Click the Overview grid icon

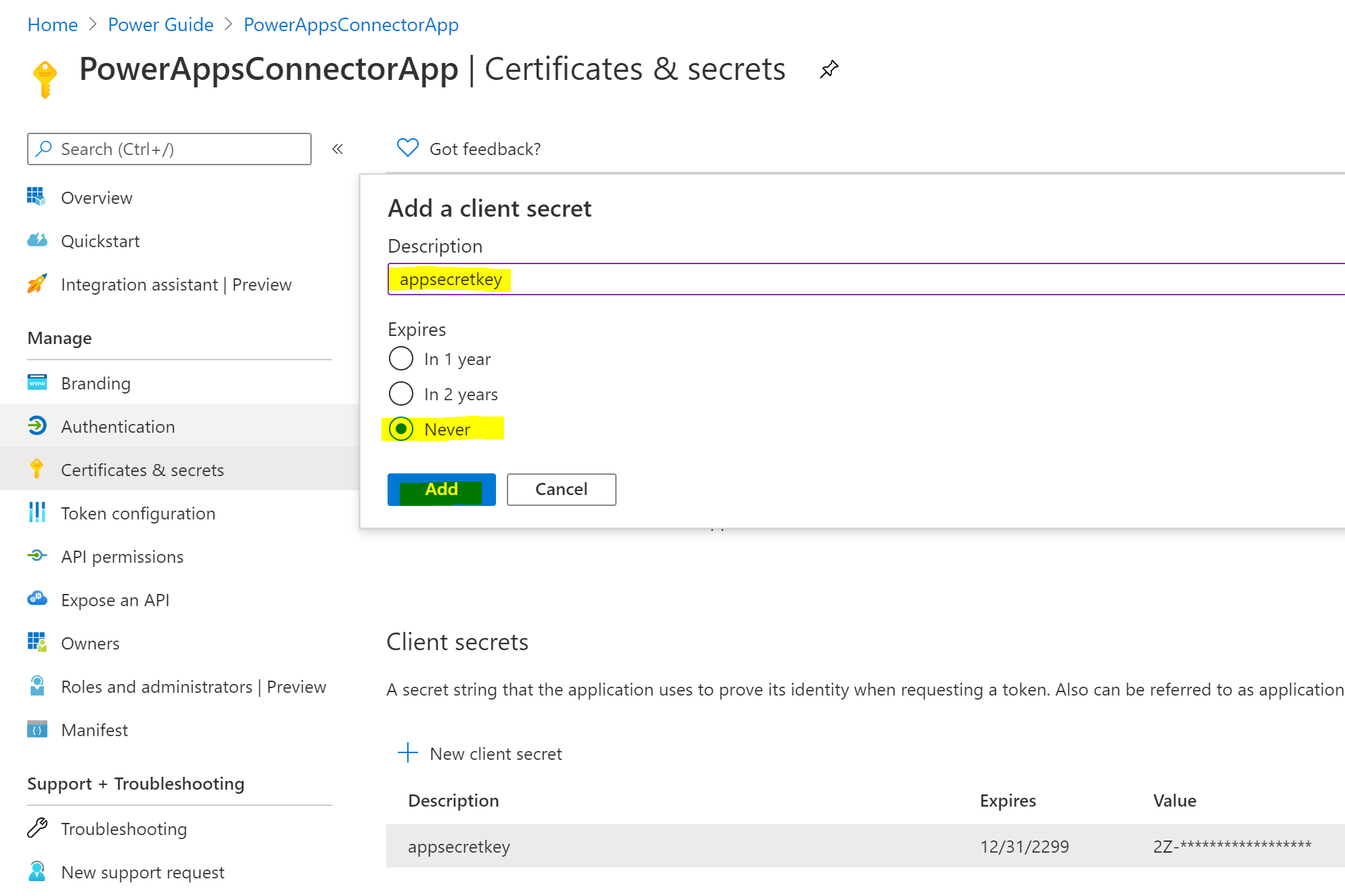tap(37, 197)
